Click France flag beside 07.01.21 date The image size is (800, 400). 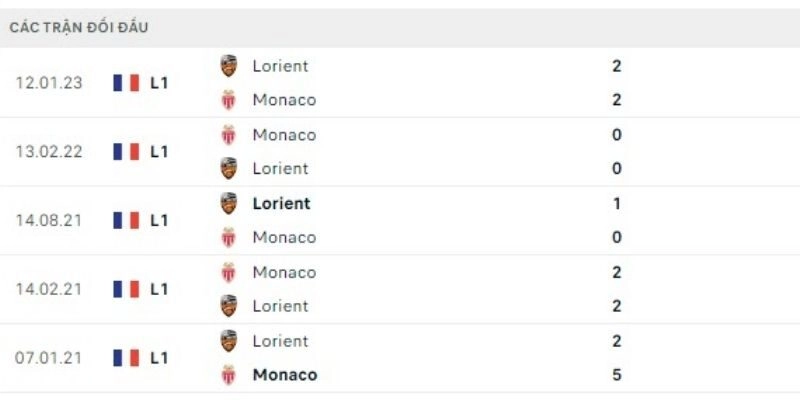coord(126,358)
